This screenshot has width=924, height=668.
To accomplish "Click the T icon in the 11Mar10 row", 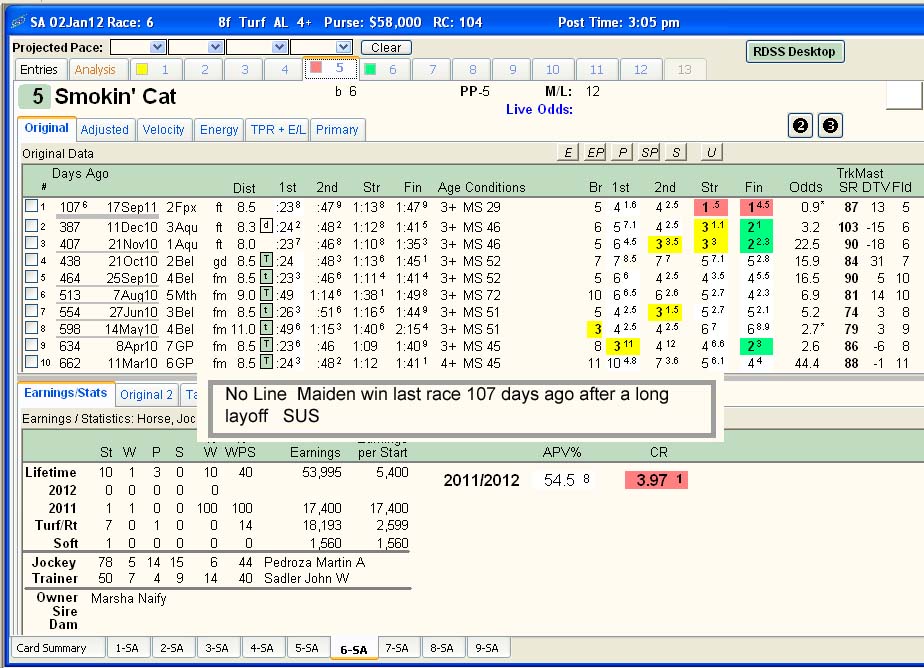I will (x=266, y=363).
